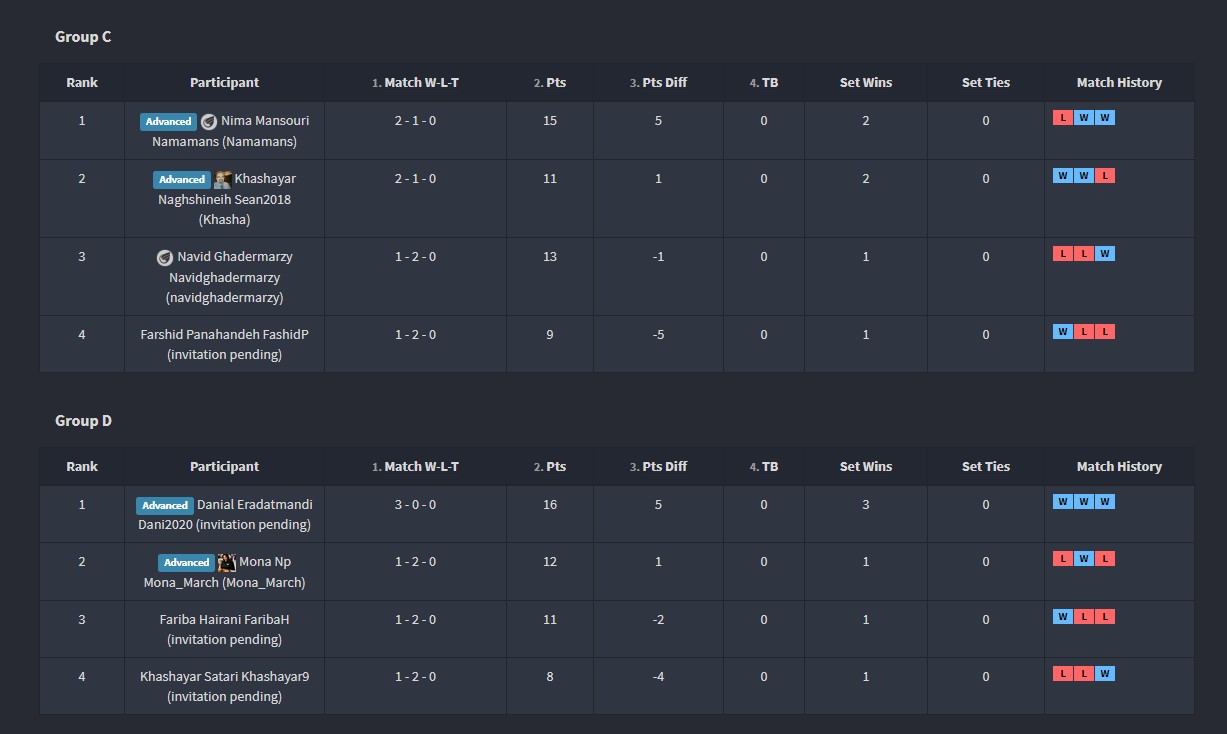1227x734 pixels.
Task: Open Farshid Panahandeh FashidP participant entry
Action: 224,335
